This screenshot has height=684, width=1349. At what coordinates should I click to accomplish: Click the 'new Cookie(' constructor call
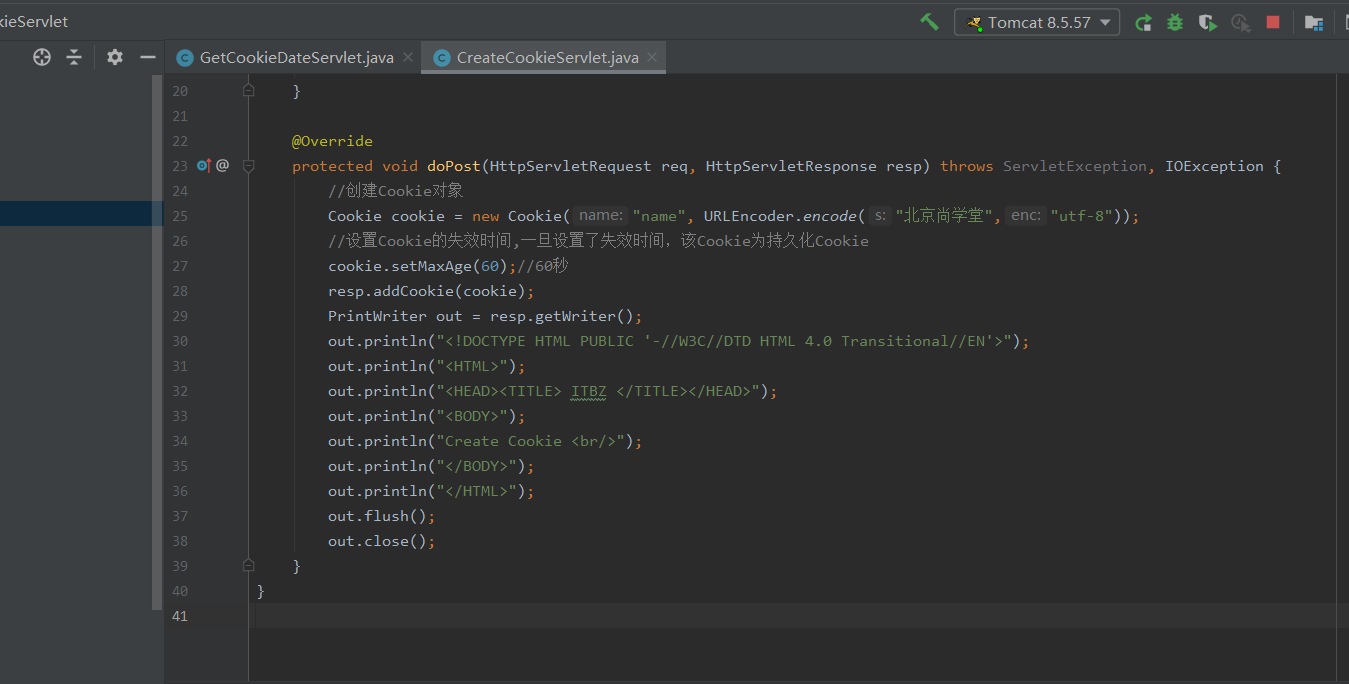[521, 216]
